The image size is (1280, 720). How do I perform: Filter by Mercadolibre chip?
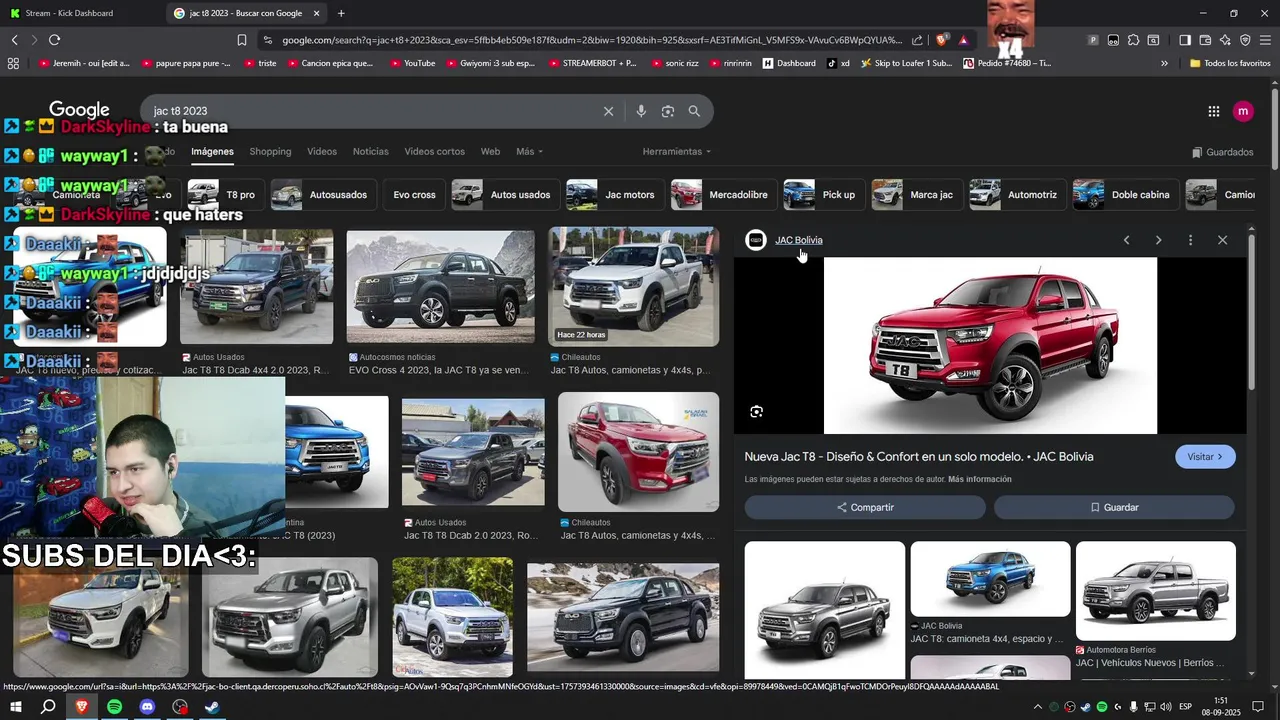click(723, 195)
